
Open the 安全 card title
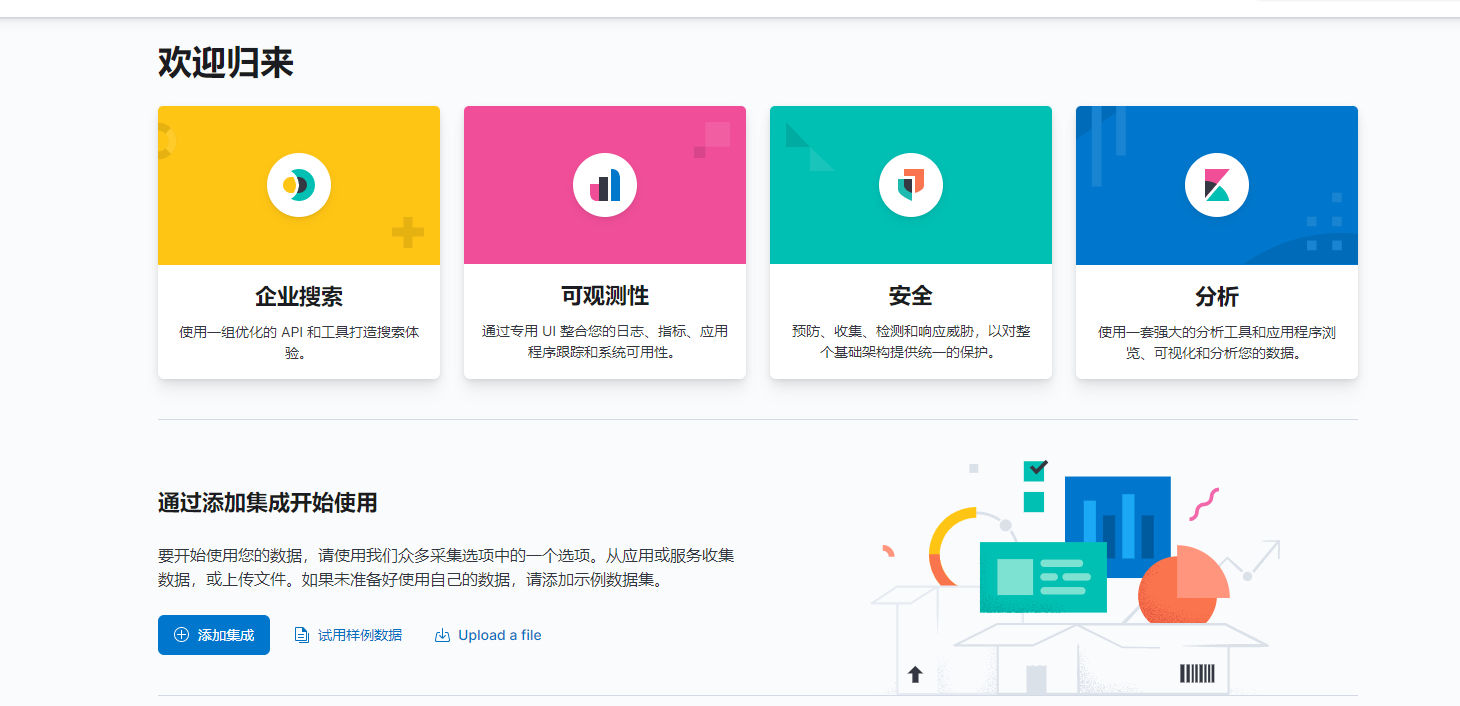point(911,296)
